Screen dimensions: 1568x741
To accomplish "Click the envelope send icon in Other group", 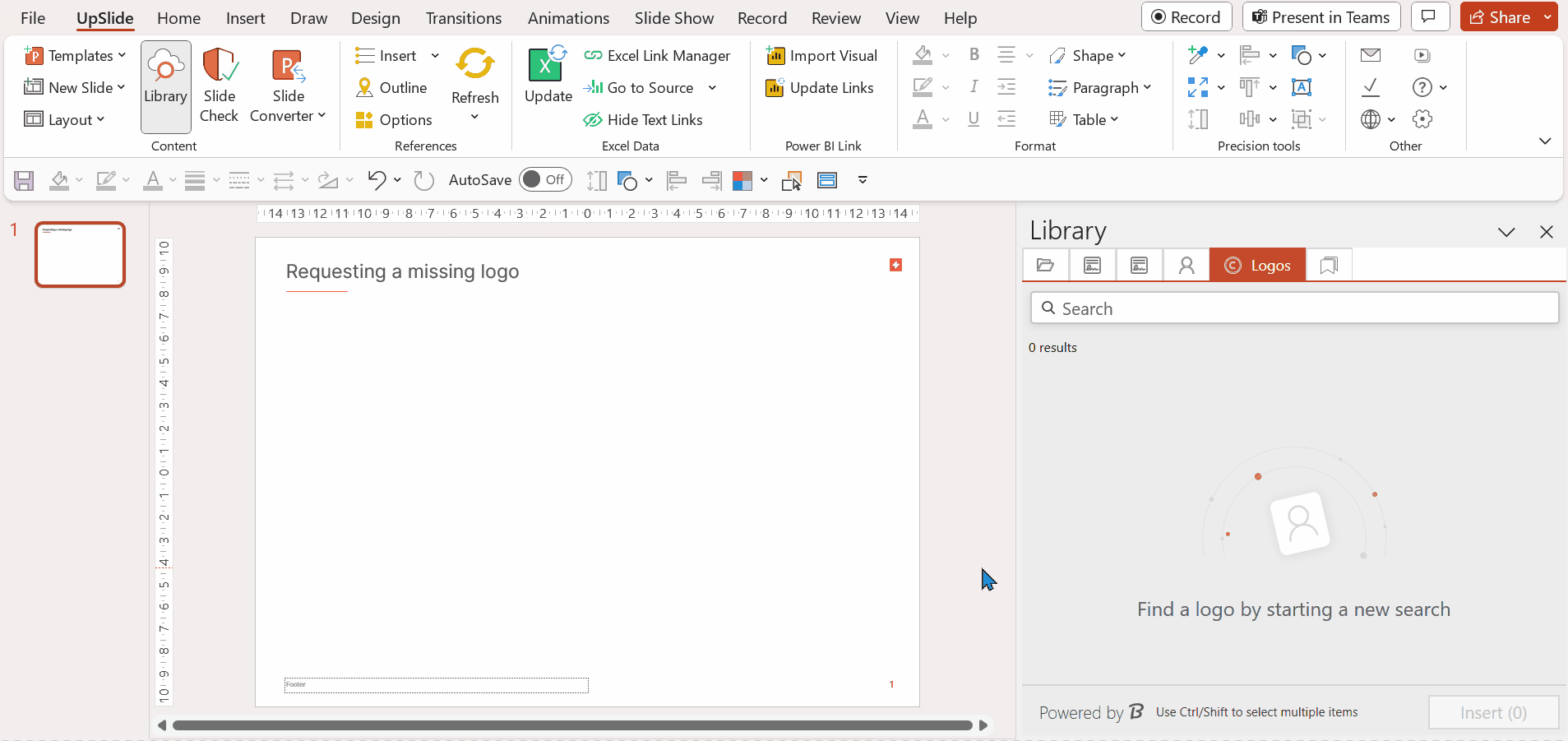I will click(x=1371, y=55).
